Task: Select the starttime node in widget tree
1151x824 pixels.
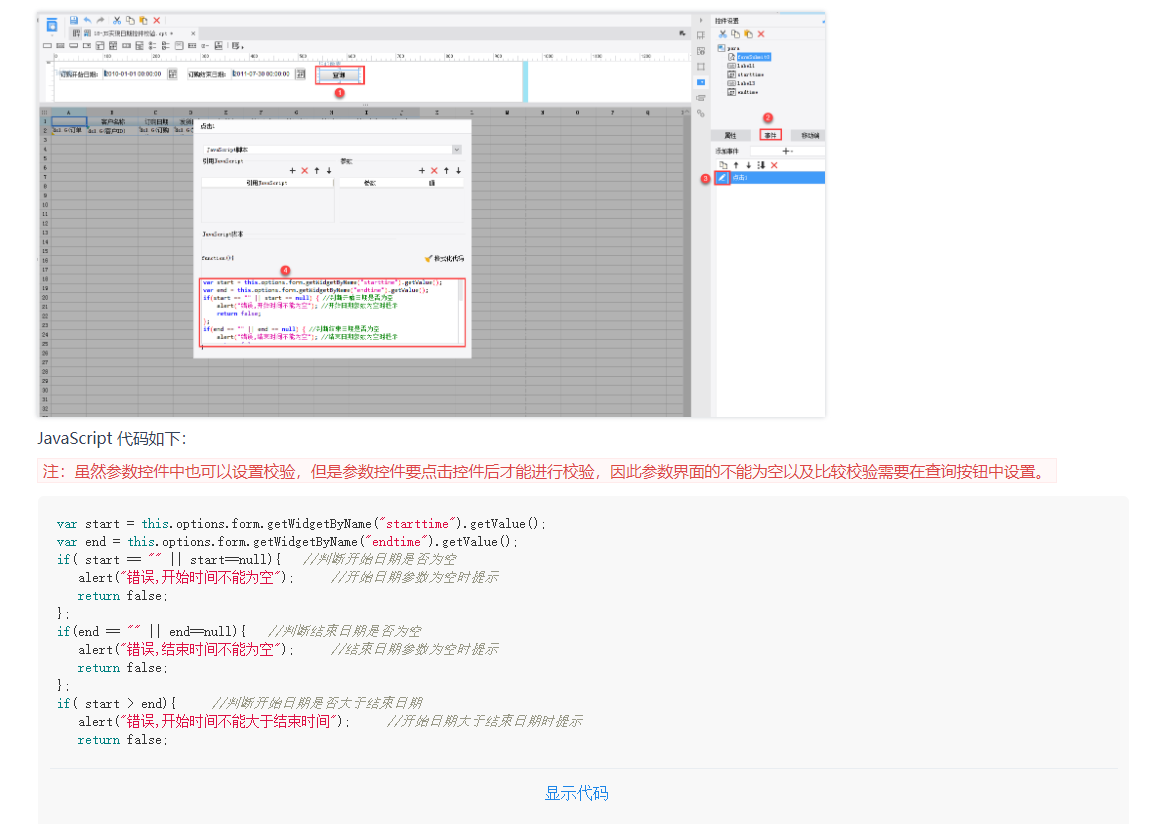Action: 746,74
